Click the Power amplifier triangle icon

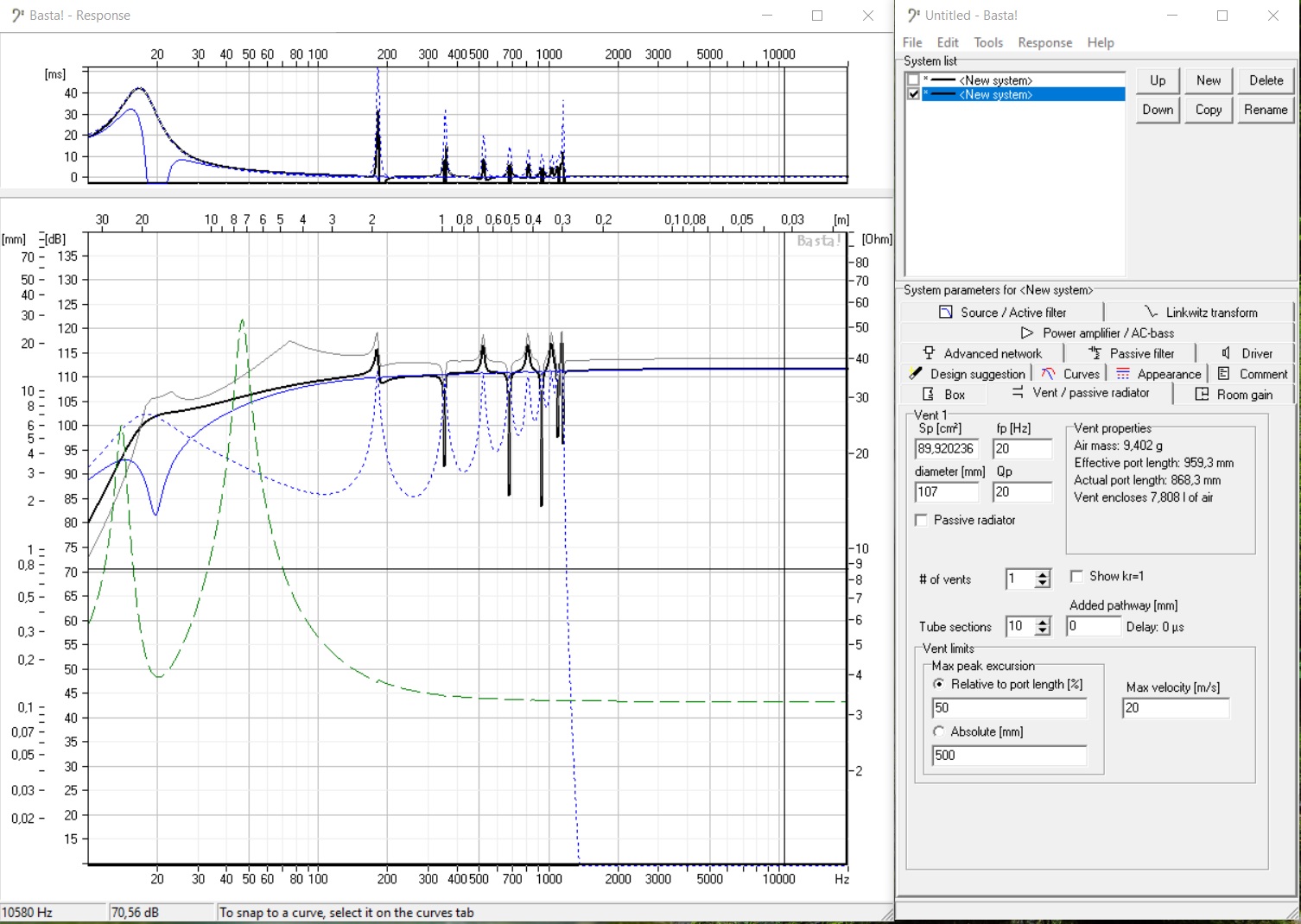coord(1027,332)
